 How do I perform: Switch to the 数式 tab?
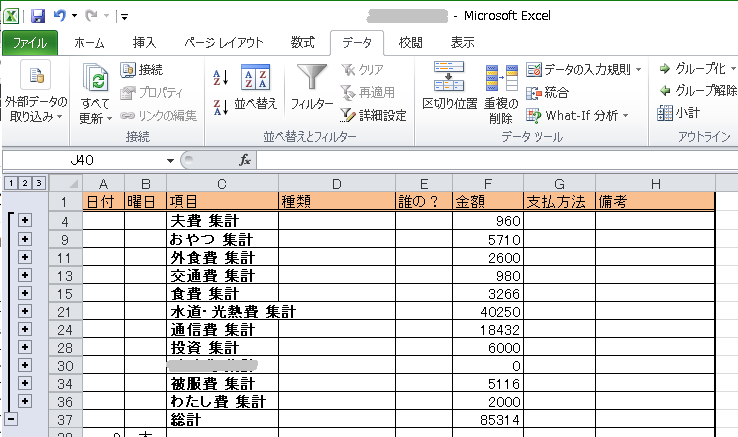pyautogui.click(x=302, y=43)
